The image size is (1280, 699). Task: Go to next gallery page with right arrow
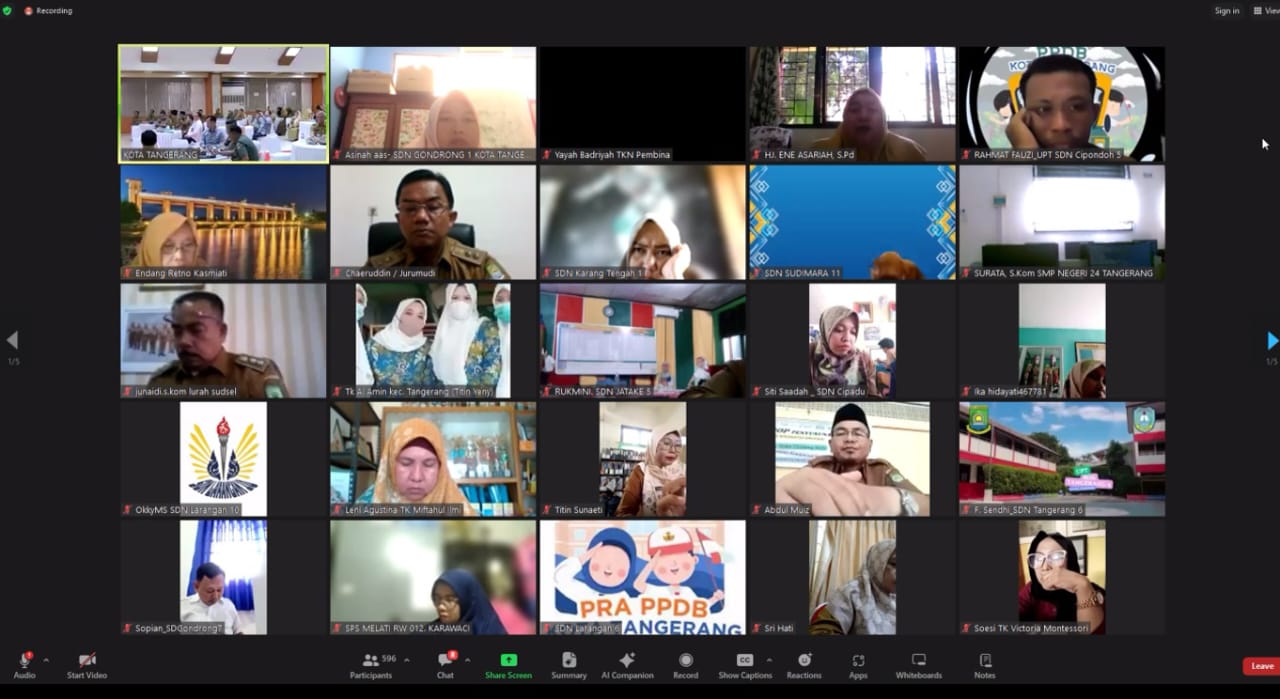(1272, 341)
